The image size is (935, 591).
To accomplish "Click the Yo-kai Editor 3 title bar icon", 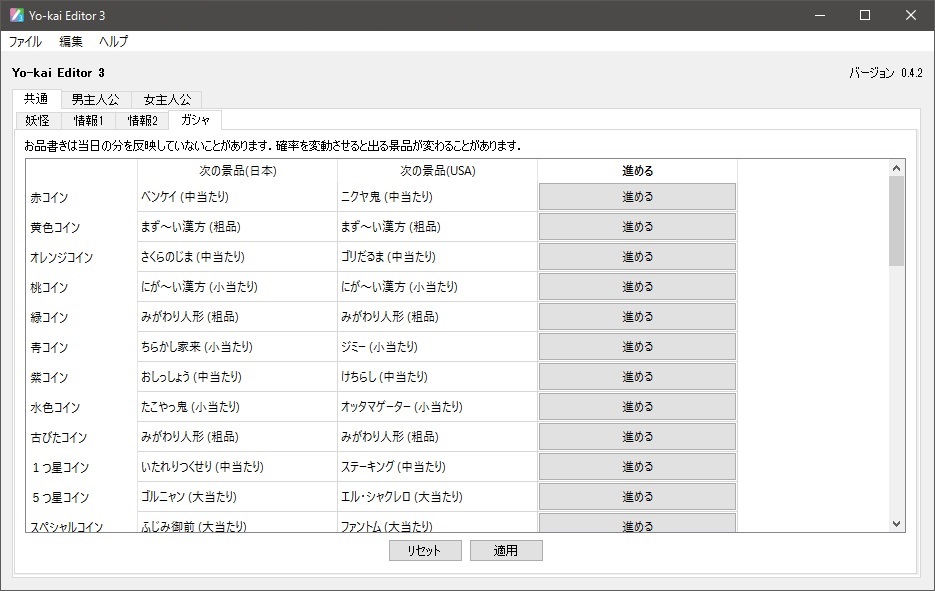I will click(x=17, y=16).
